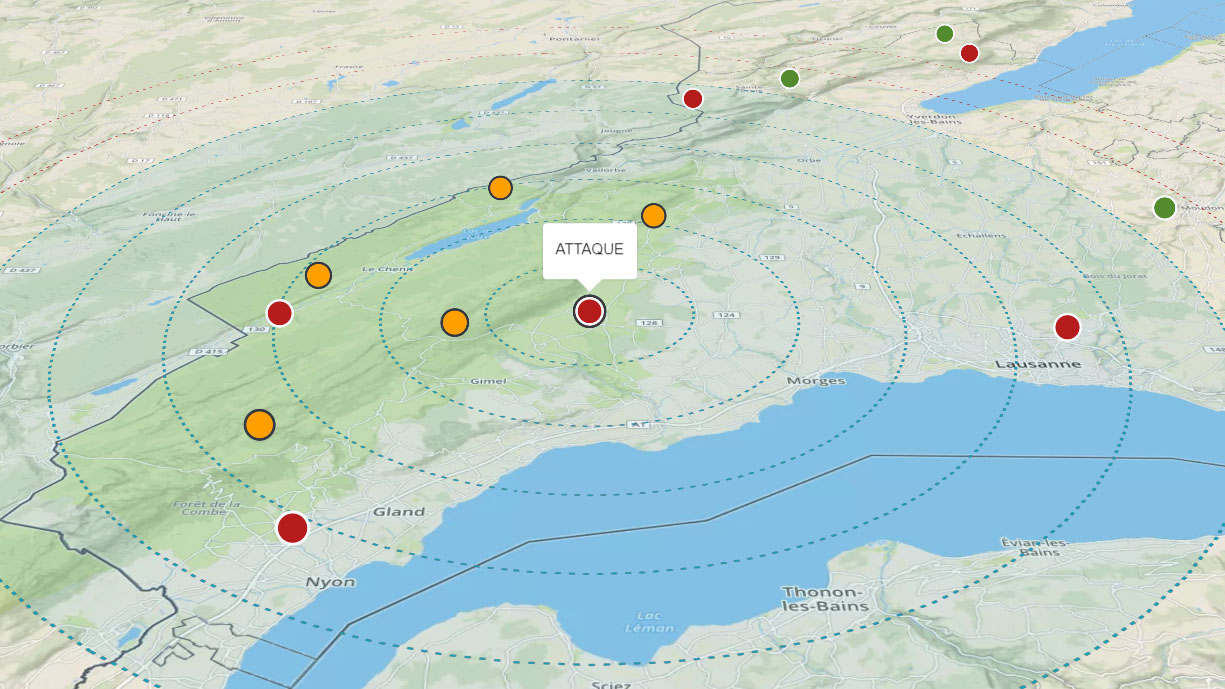Click the red marker north of Yverdon-les-Bains

[969, 53]
